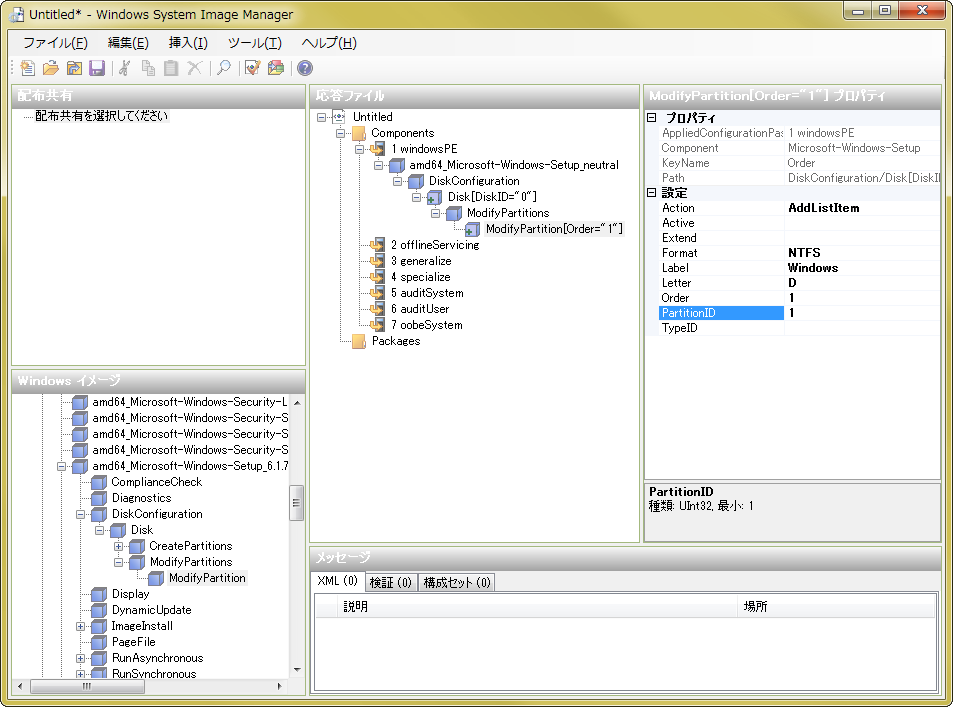Click the 7 oobeSystem pass icon

(377, 325)
